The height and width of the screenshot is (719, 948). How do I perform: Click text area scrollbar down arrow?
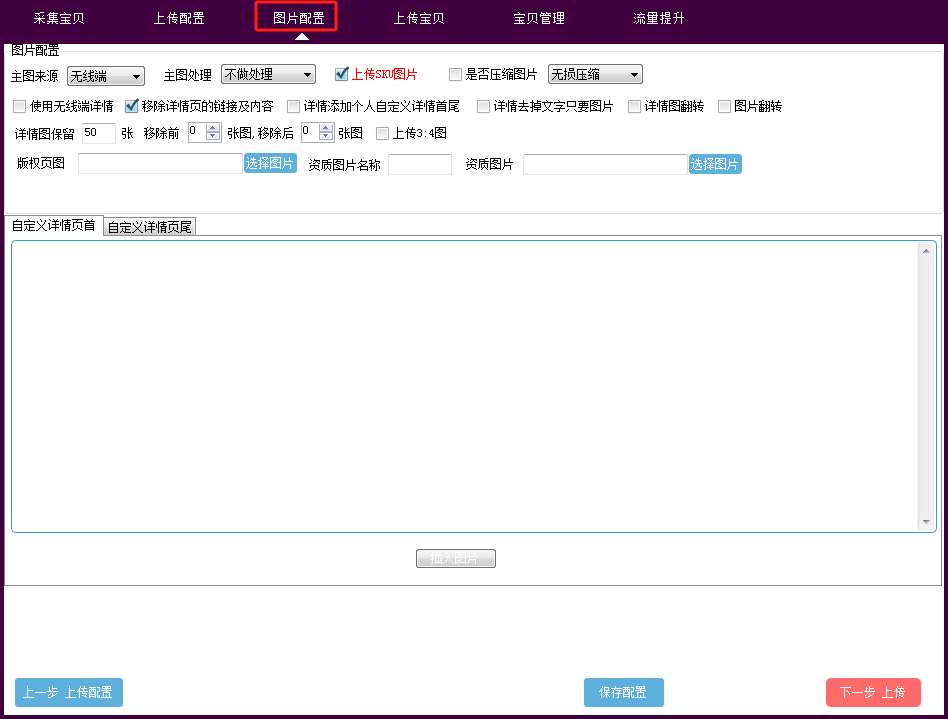[x=926, y=521]
